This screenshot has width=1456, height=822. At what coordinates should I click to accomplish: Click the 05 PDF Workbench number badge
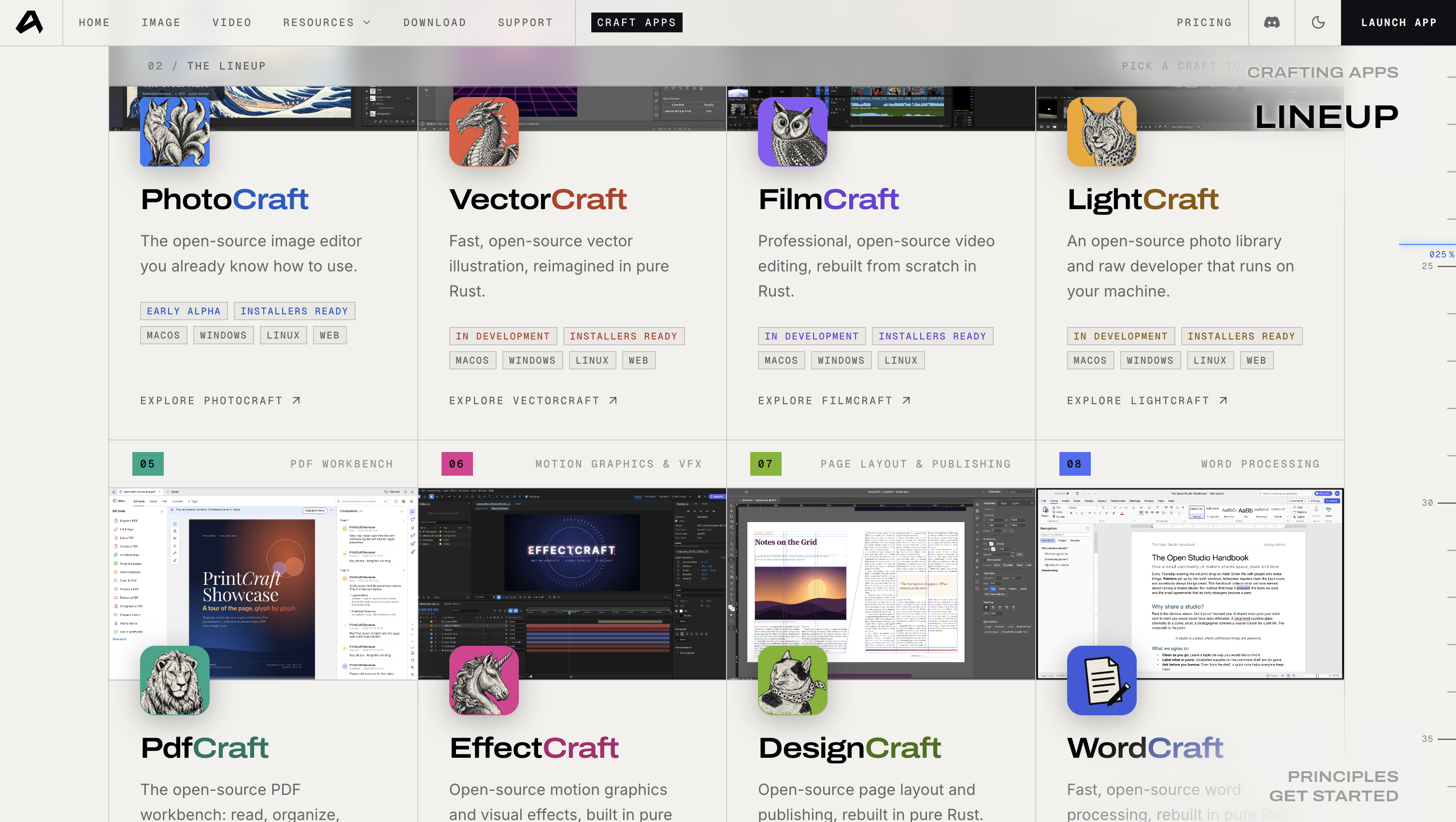coord(148,464)
